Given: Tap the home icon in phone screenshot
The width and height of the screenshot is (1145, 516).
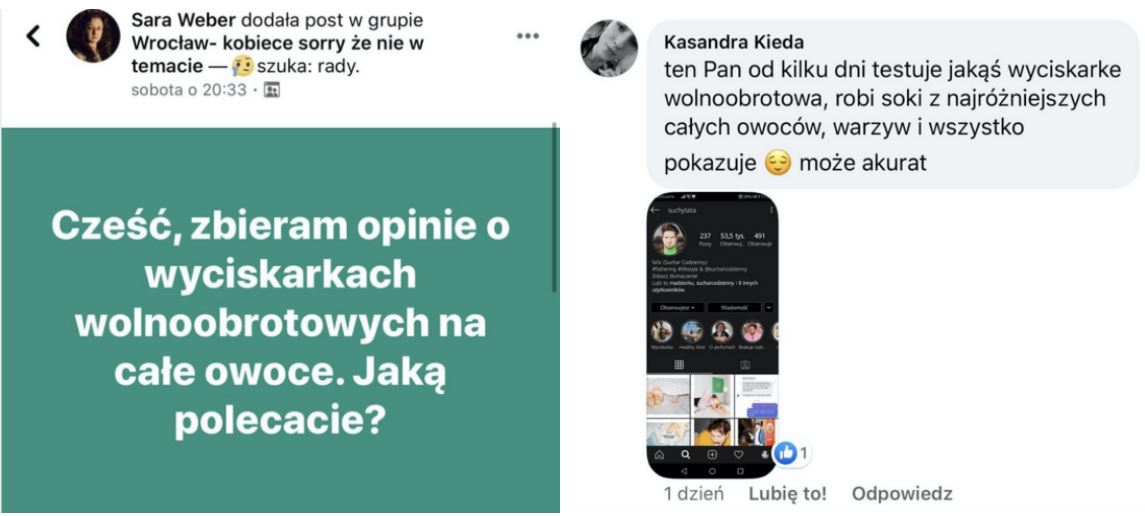Looking at the screenshot, I should [659, 454].
